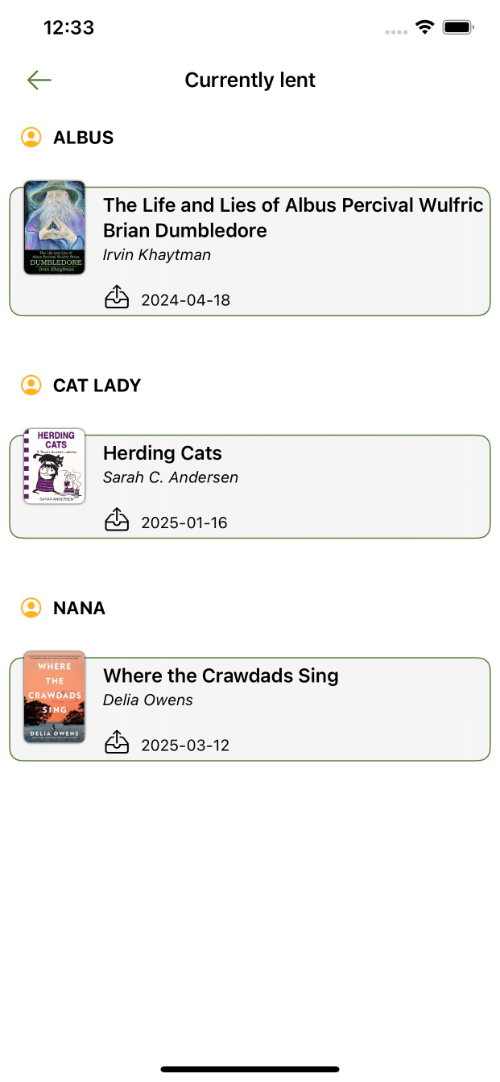Open the Herding Cats cover thumbnail
Viewport: 500px width, 1082px height.
point(54,466)
